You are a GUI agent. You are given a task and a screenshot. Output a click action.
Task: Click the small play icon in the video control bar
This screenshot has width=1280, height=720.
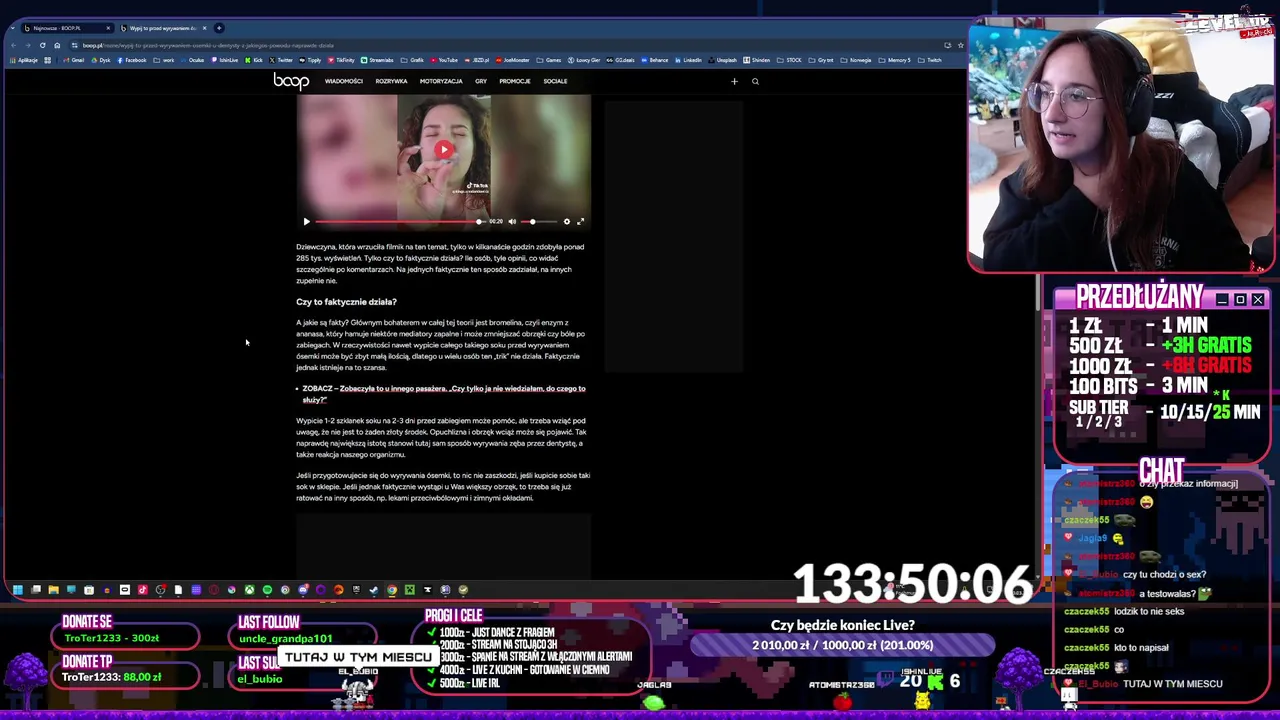pos(307,222)
